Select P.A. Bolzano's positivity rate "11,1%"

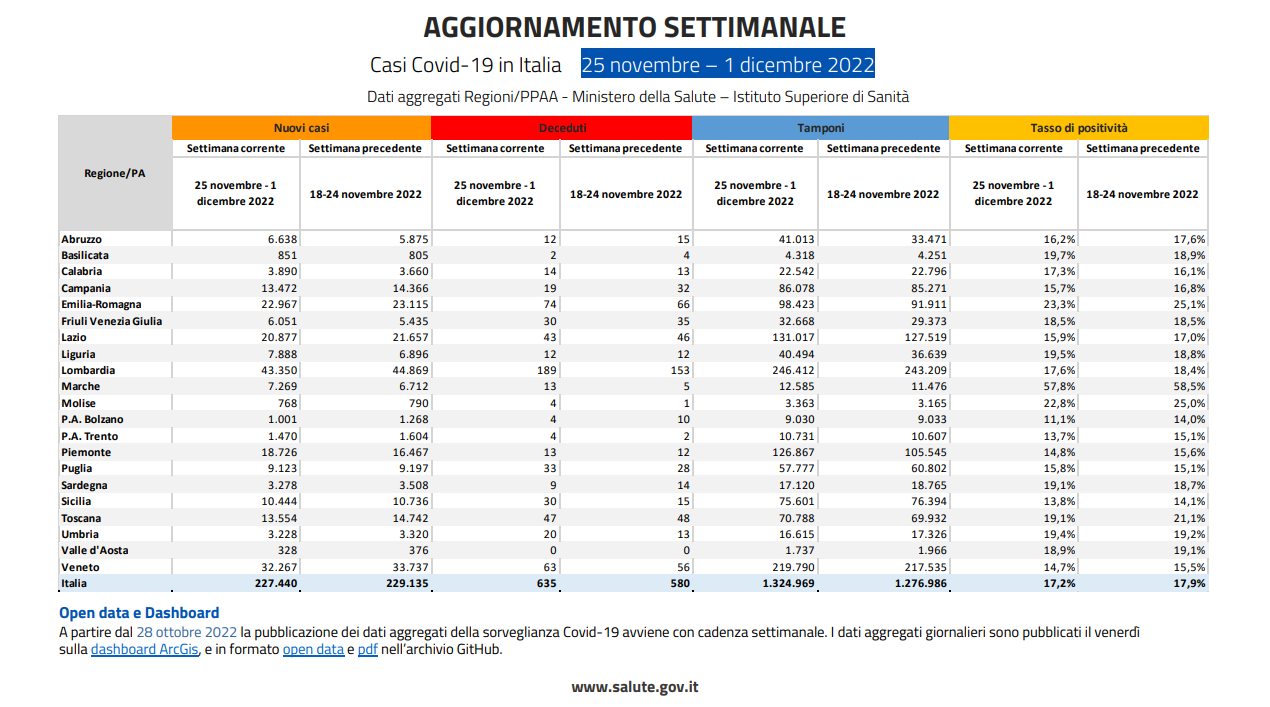coord(1061,419)
